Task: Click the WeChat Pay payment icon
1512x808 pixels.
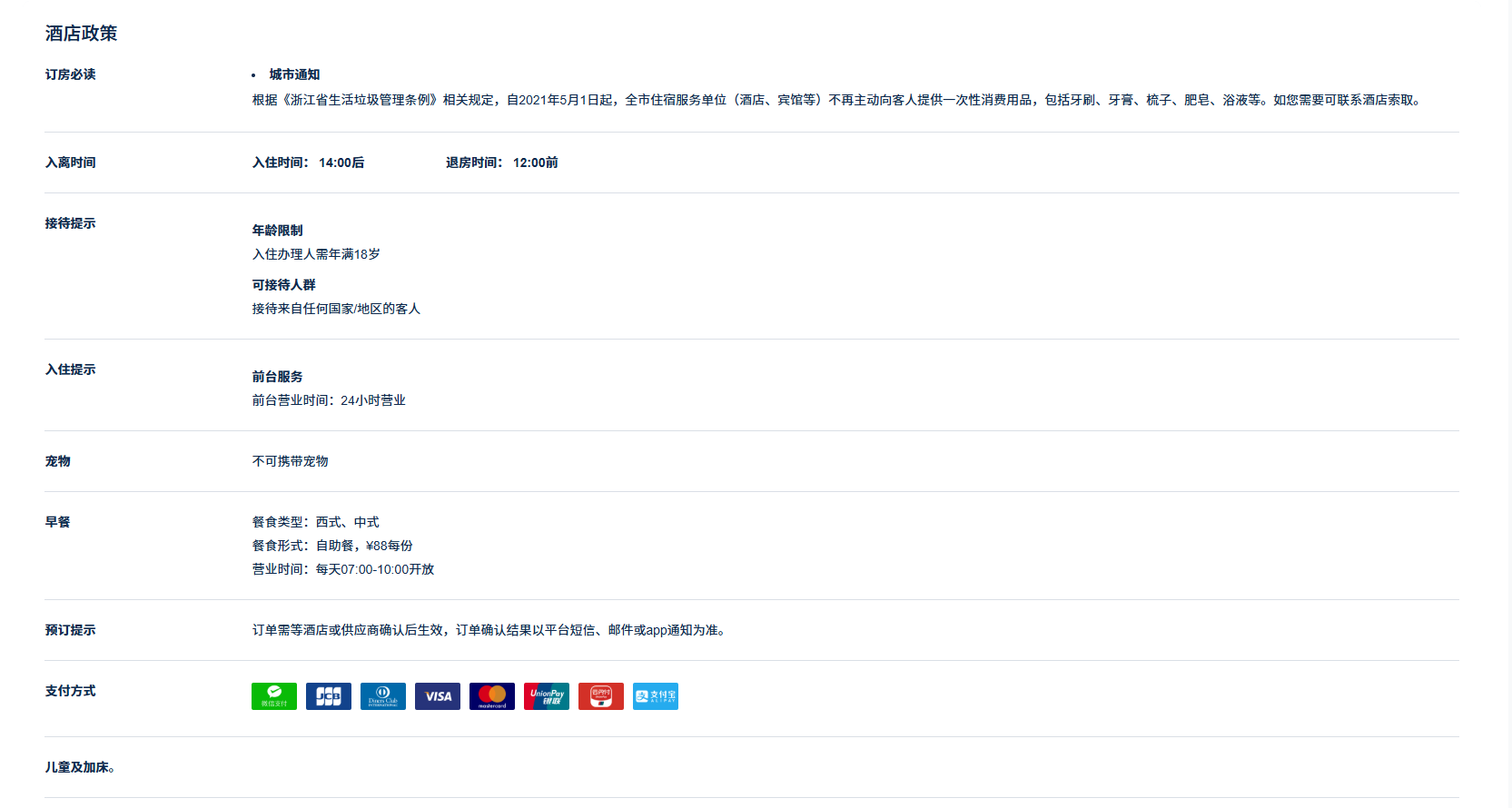Action: point(274,696)
